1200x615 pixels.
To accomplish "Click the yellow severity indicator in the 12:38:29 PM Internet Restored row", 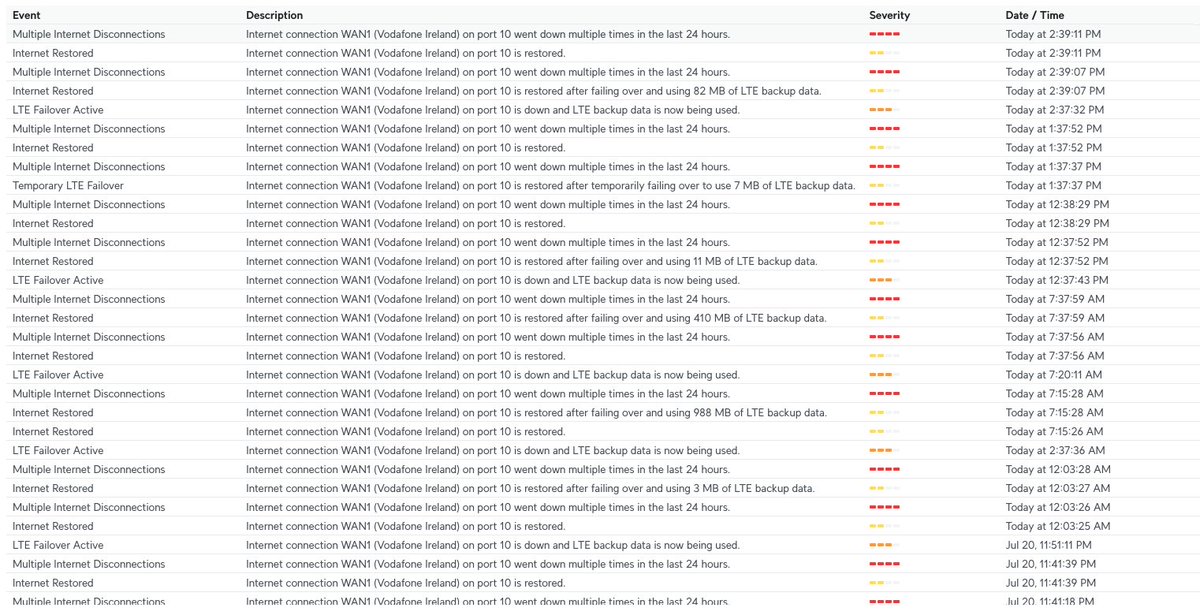I will point(884,224).
